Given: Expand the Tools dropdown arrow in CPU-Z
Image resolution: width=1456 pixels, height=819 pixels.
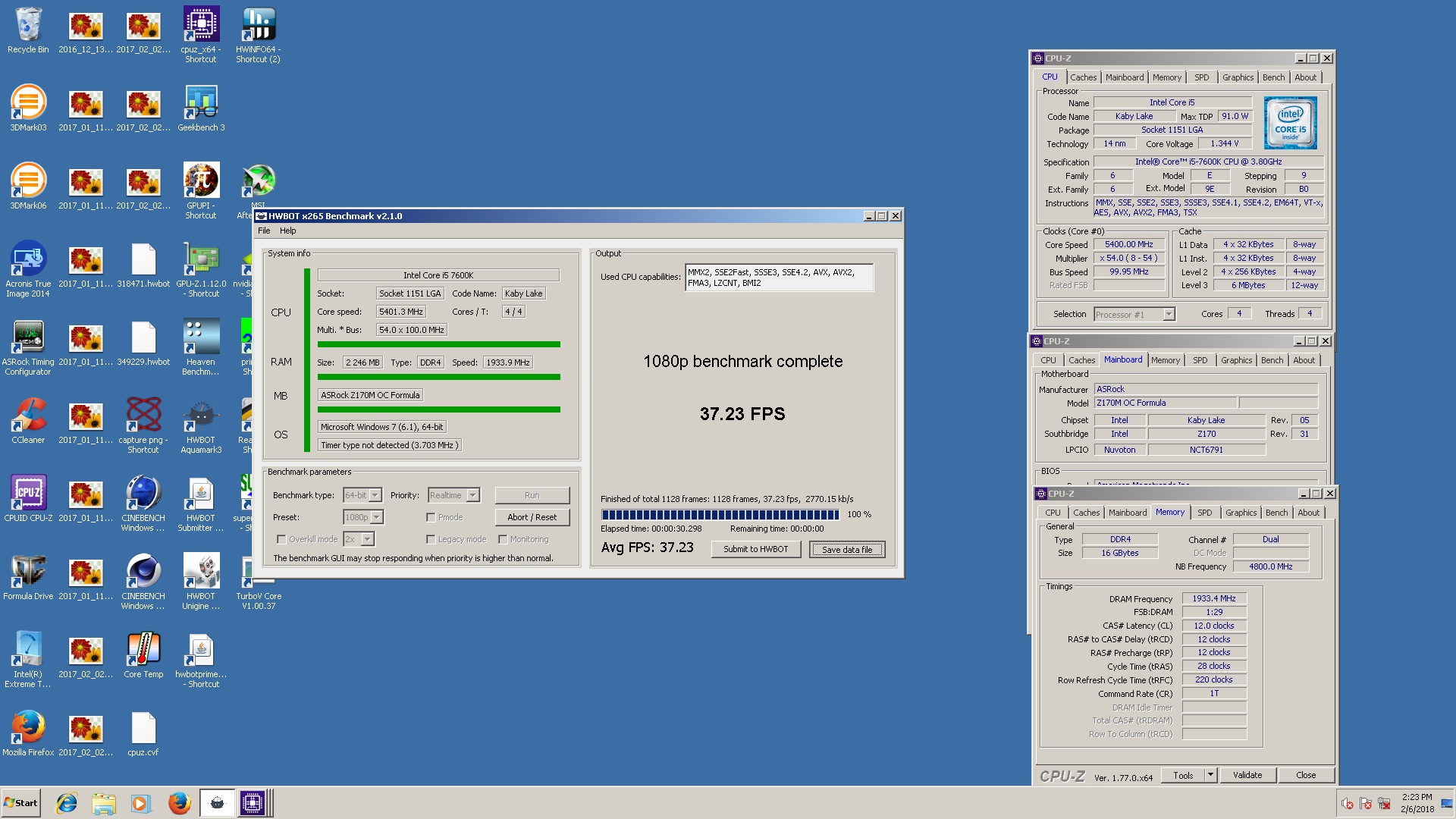Looking at the screenshot, I should coord(1210,775).
